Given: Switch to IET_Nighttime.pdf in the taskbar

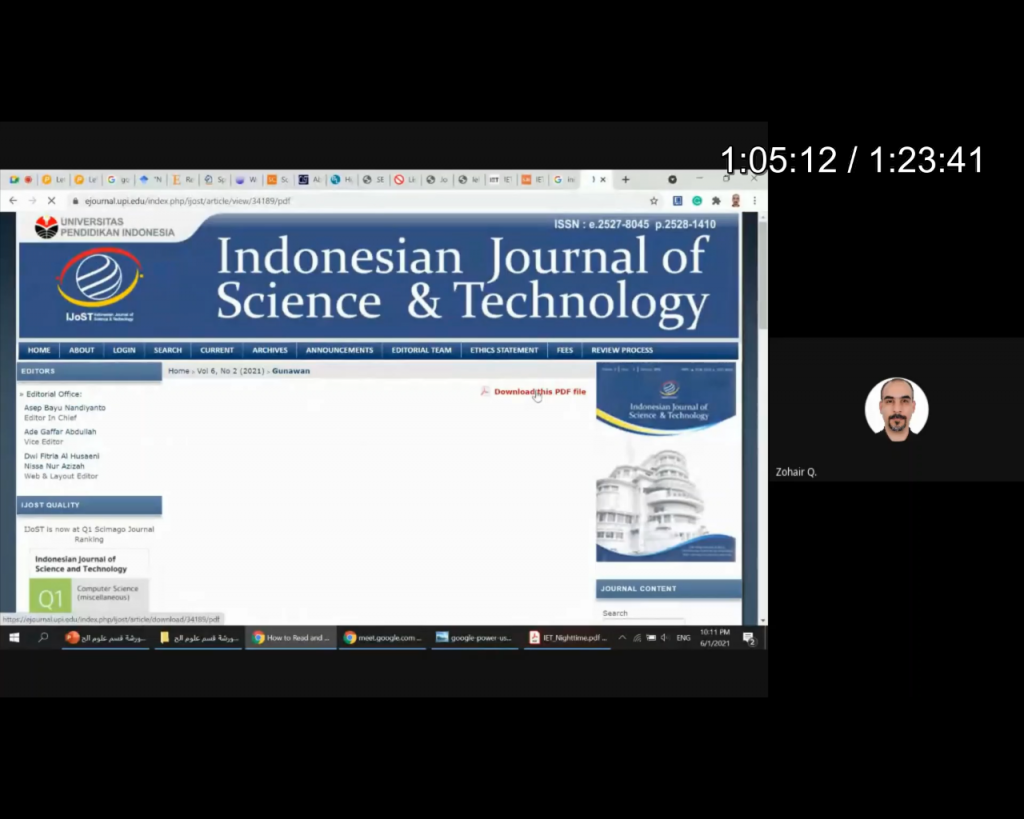Looking at the screenshot, I should point(567,638).
